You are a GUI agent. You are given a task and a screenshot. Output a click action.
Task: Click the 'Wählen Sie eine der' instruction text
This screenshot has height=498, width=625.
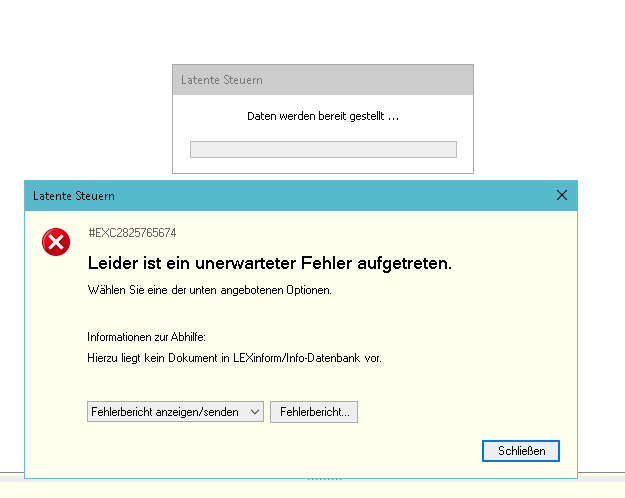209,290
